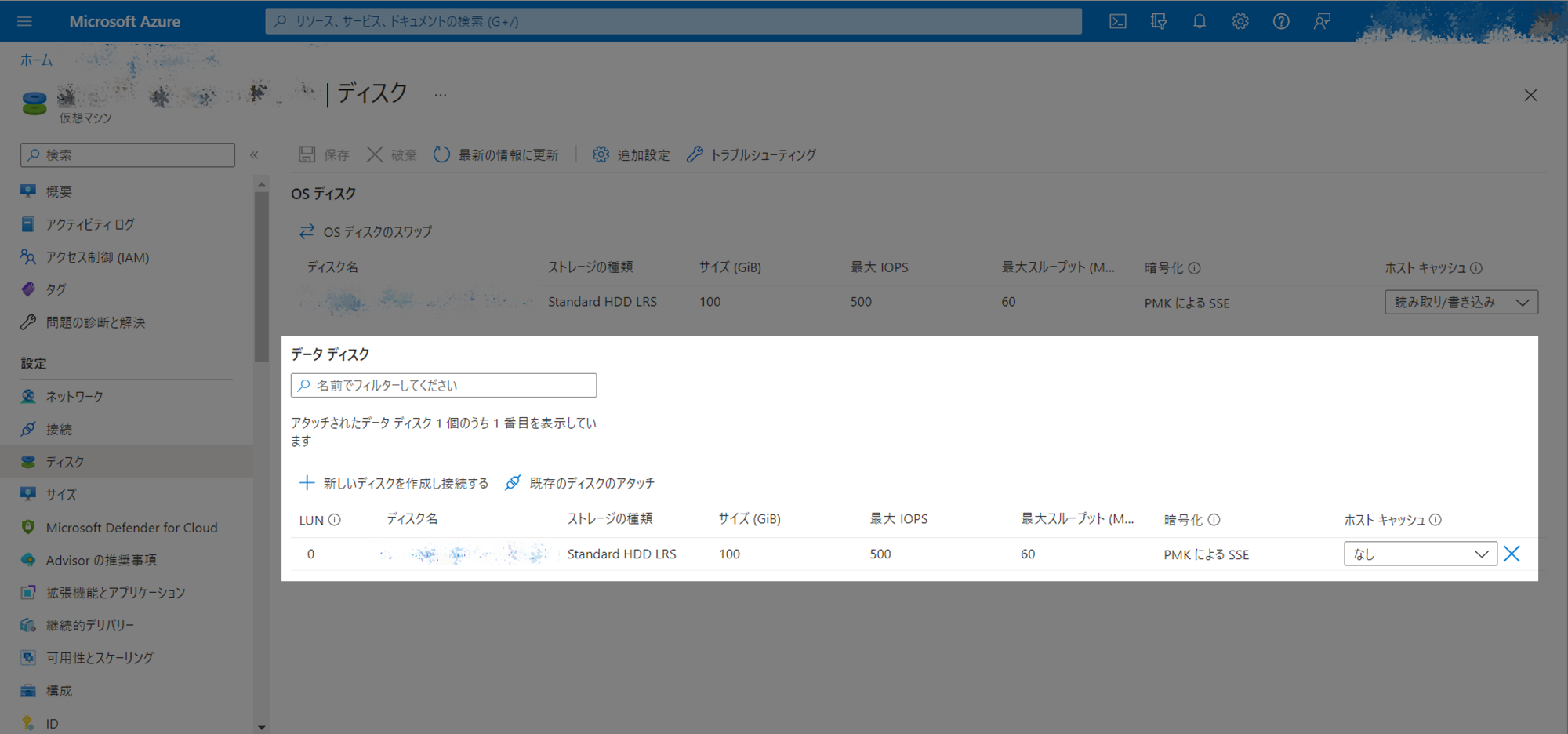Click 既存のディスクのアタッチ
1568x734 pixels.
[x=579, y=483]
